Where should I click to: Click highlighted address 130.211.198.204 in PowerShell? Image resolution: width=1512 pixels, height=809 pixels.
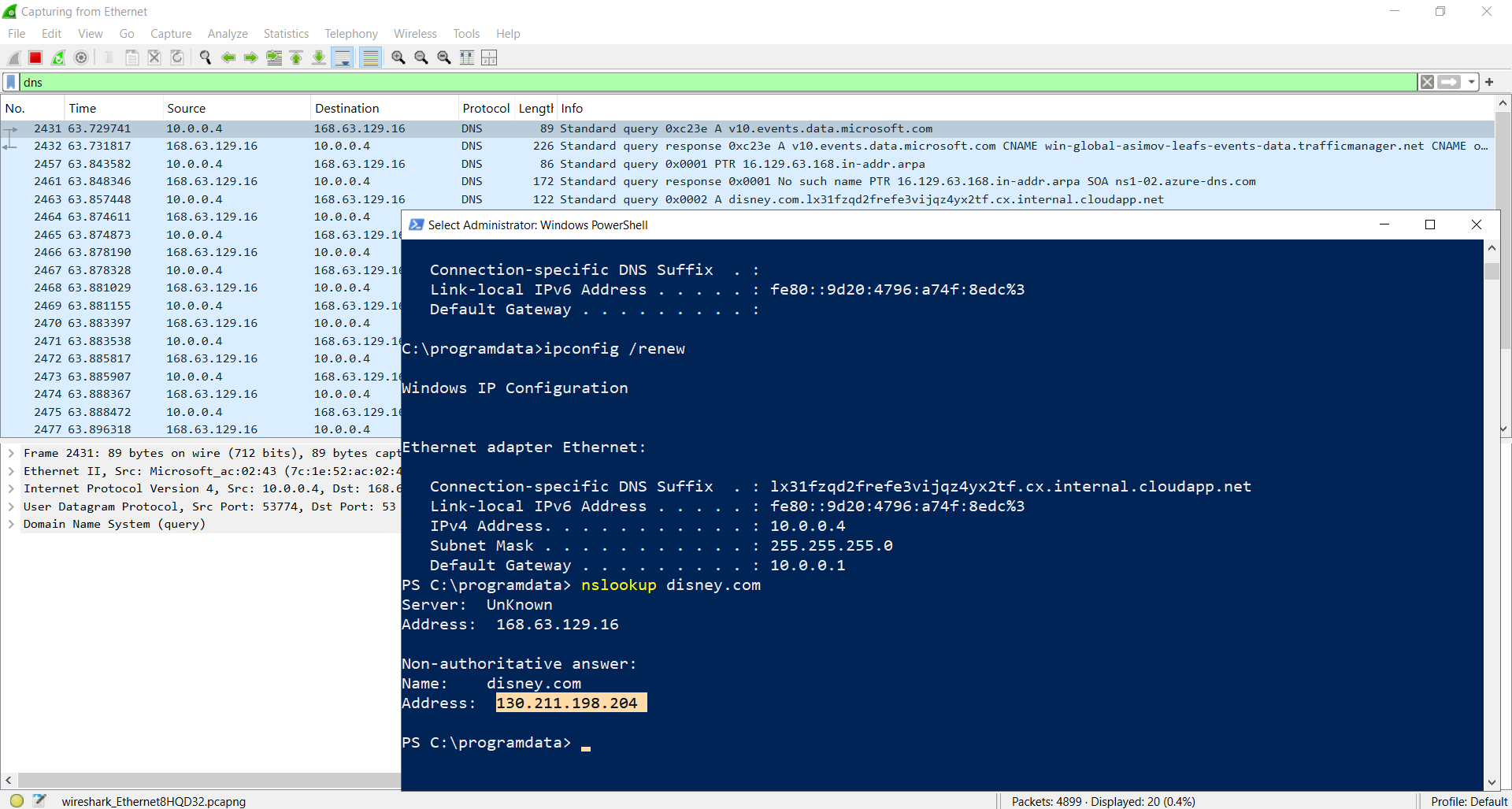[x=571, y=703]
